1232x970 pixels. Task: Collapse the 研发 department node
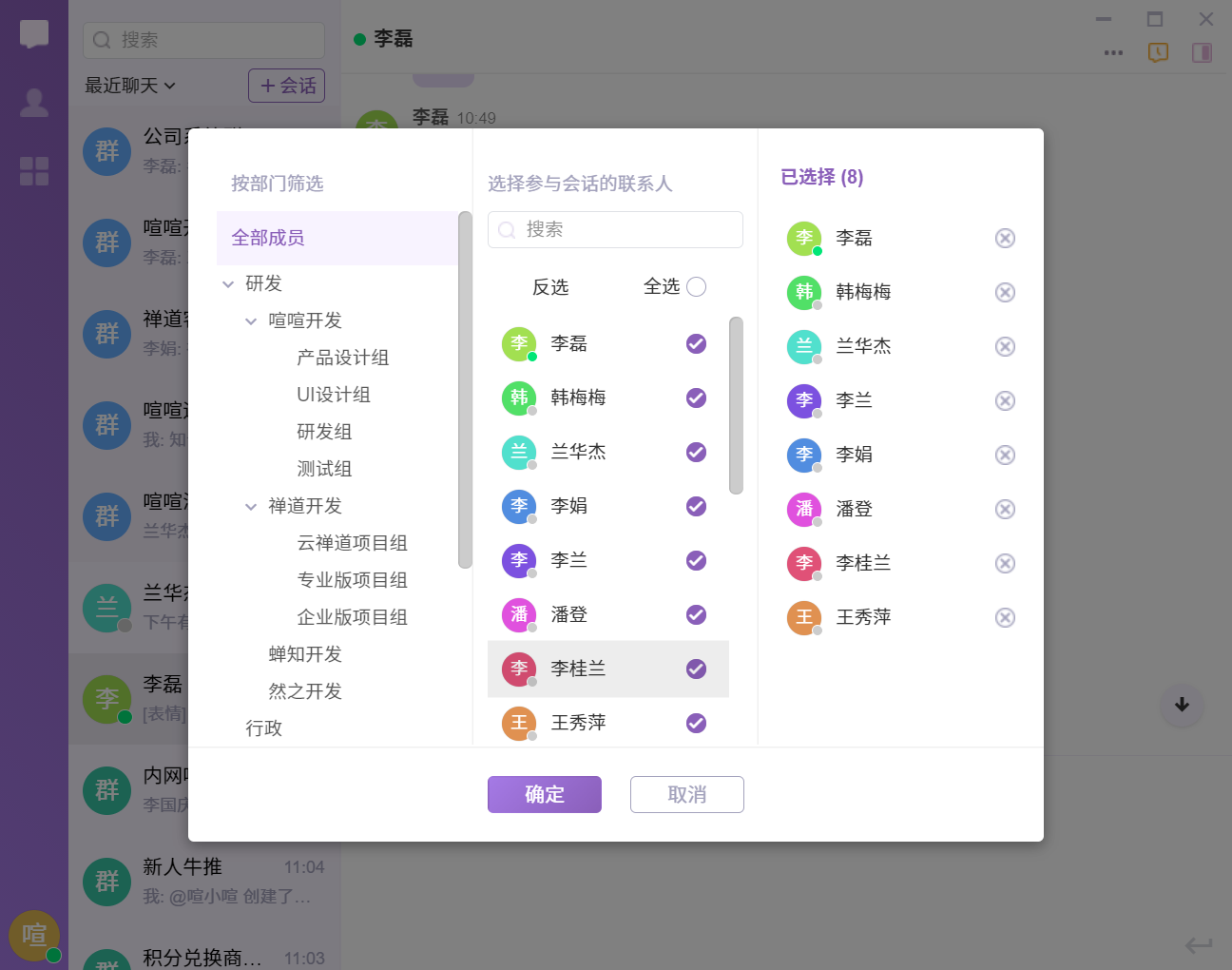(x=228, y=283)
